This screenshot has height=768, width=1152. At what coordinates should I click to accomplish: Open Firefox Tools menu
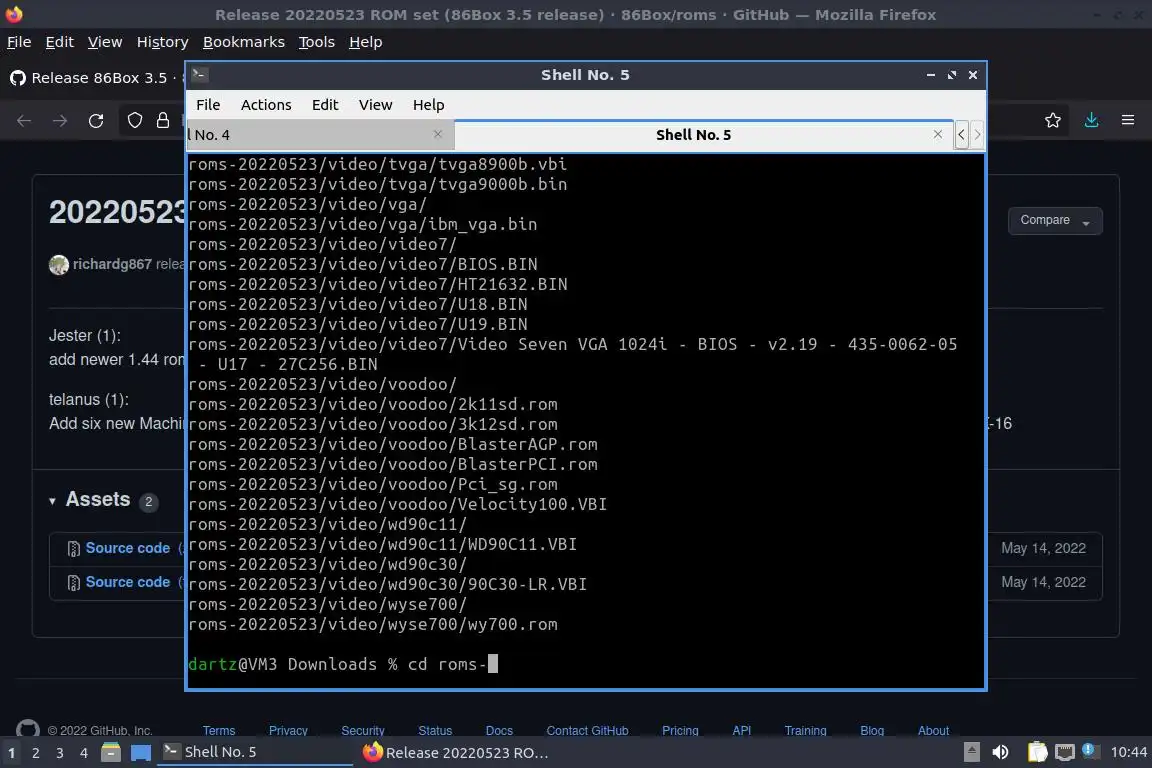(317, 42)
